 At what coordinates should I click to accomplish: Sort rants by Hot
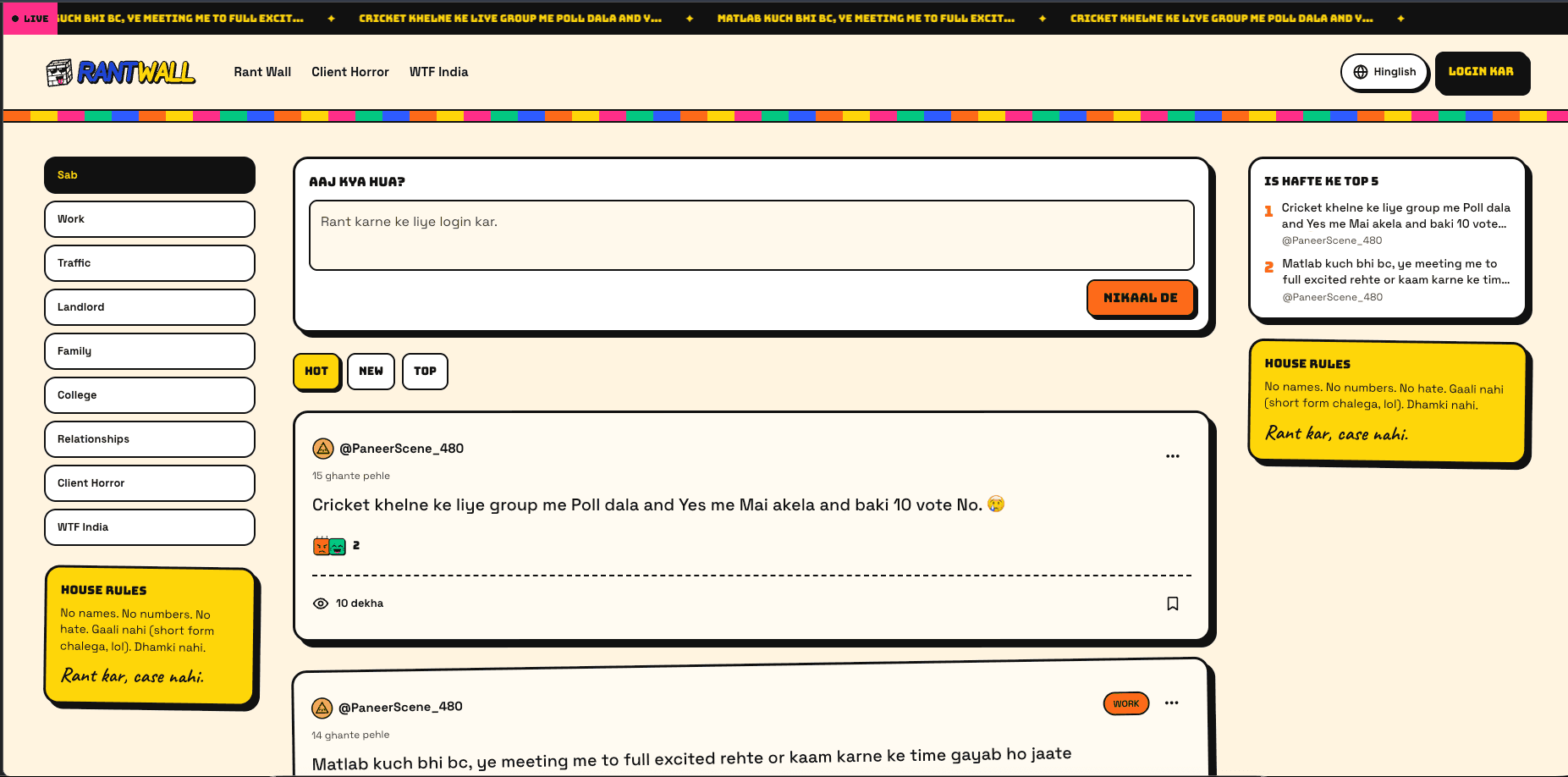pyautogui.click(x=316, y=372)
